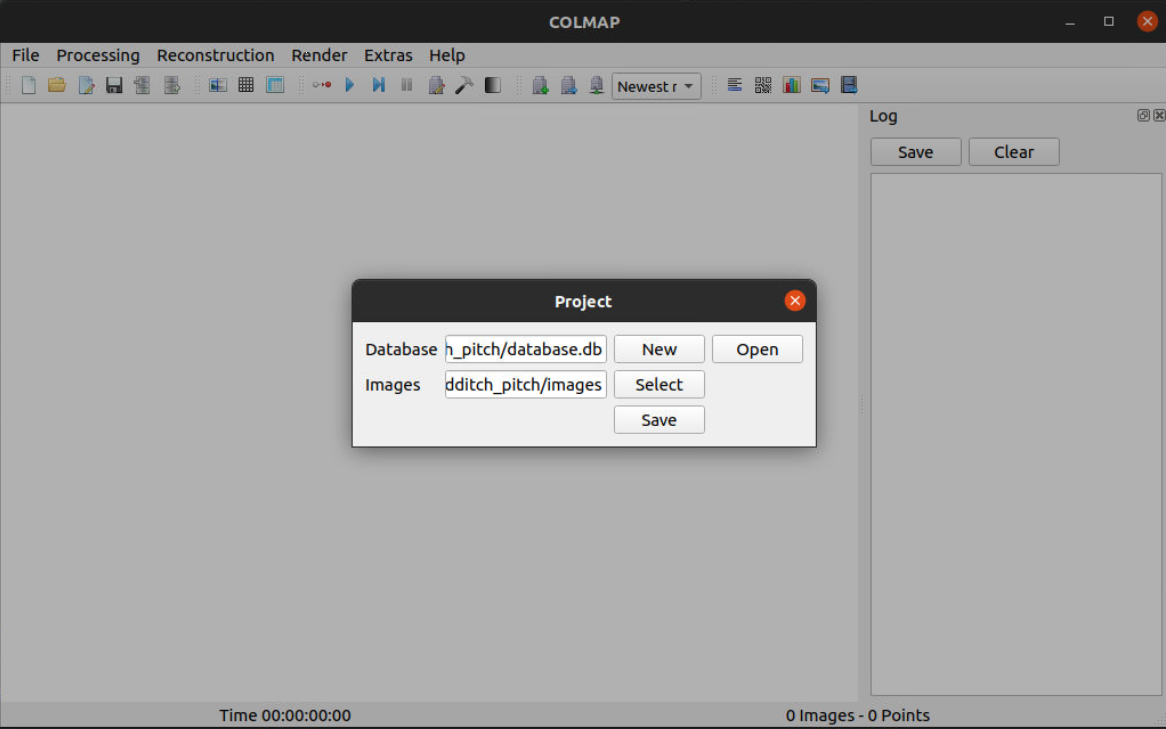Image resolution: width=1166 pixels, height=729 pixels.
Task: Click the New project icon in toolbar
Action: point(29,86)
